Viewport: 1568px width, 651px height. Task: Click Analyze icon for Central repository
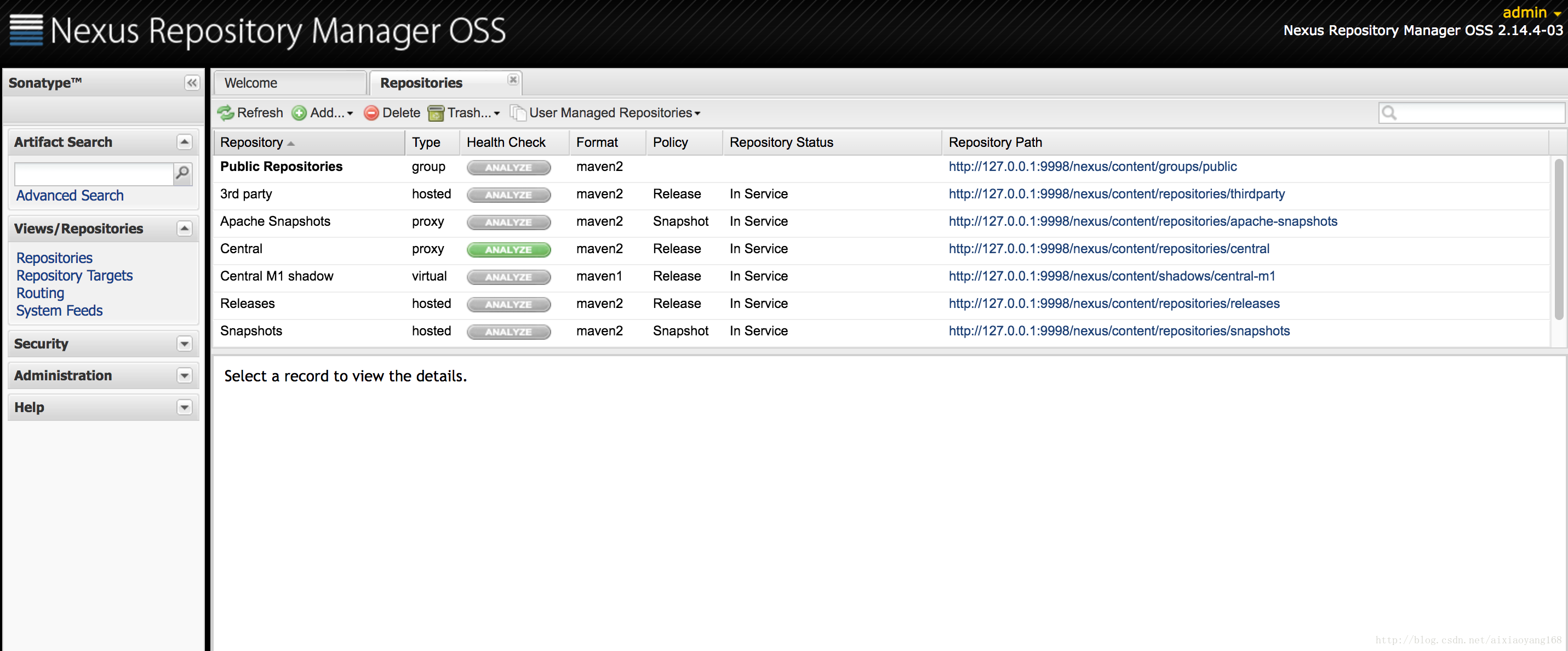click(509, 249)
